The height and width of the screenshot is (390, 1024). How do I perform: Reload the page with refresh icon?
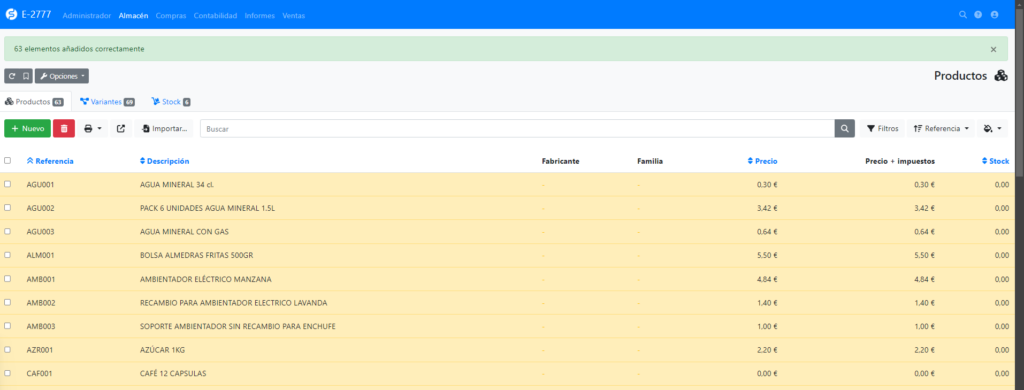12,76
